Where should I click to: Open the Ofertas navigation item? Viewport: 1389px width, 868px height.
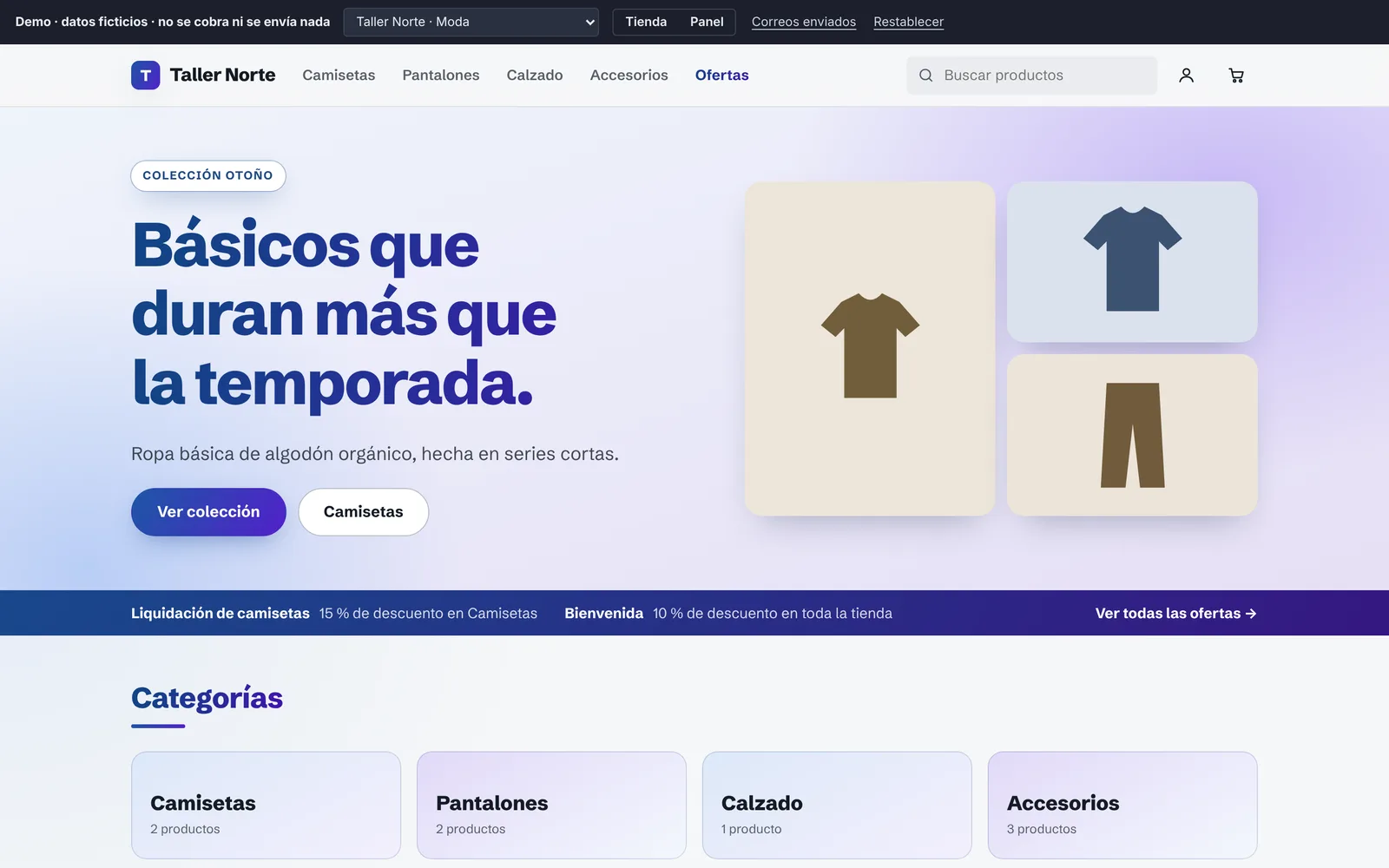(721, 76)
